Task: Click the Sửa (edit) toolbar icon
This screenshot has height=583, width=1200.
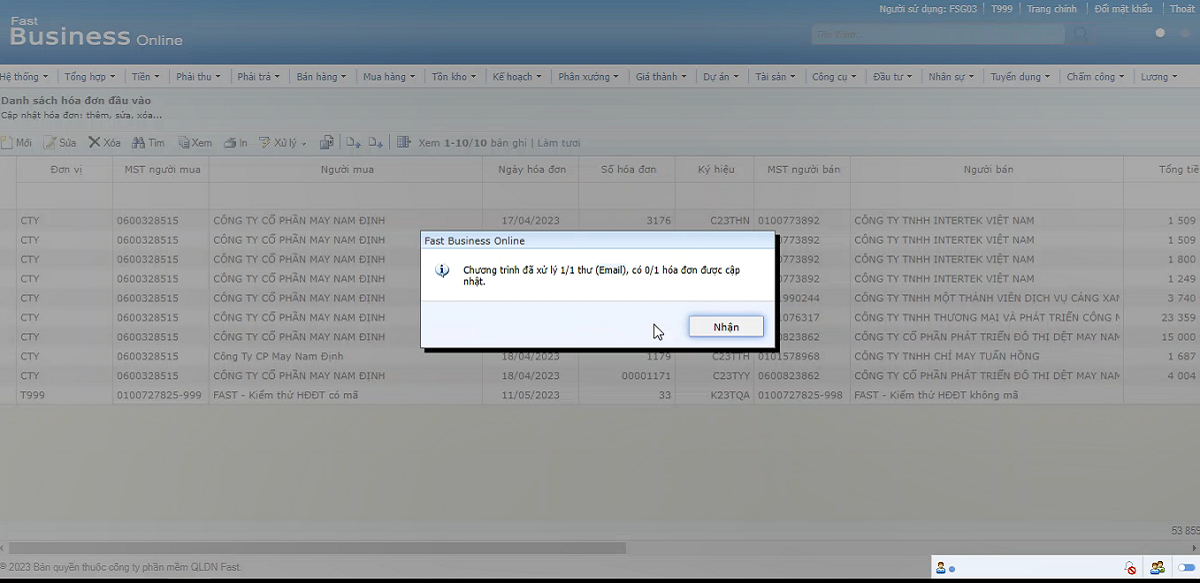Action: (50, 143)
